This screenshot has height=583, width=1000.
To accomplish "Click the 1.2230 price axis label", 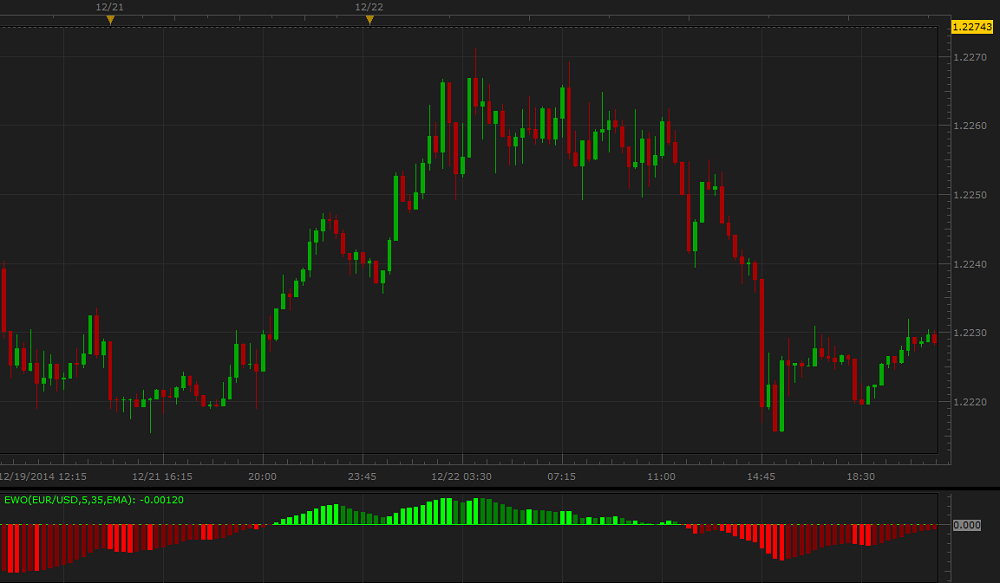I will tap(970, 333).
